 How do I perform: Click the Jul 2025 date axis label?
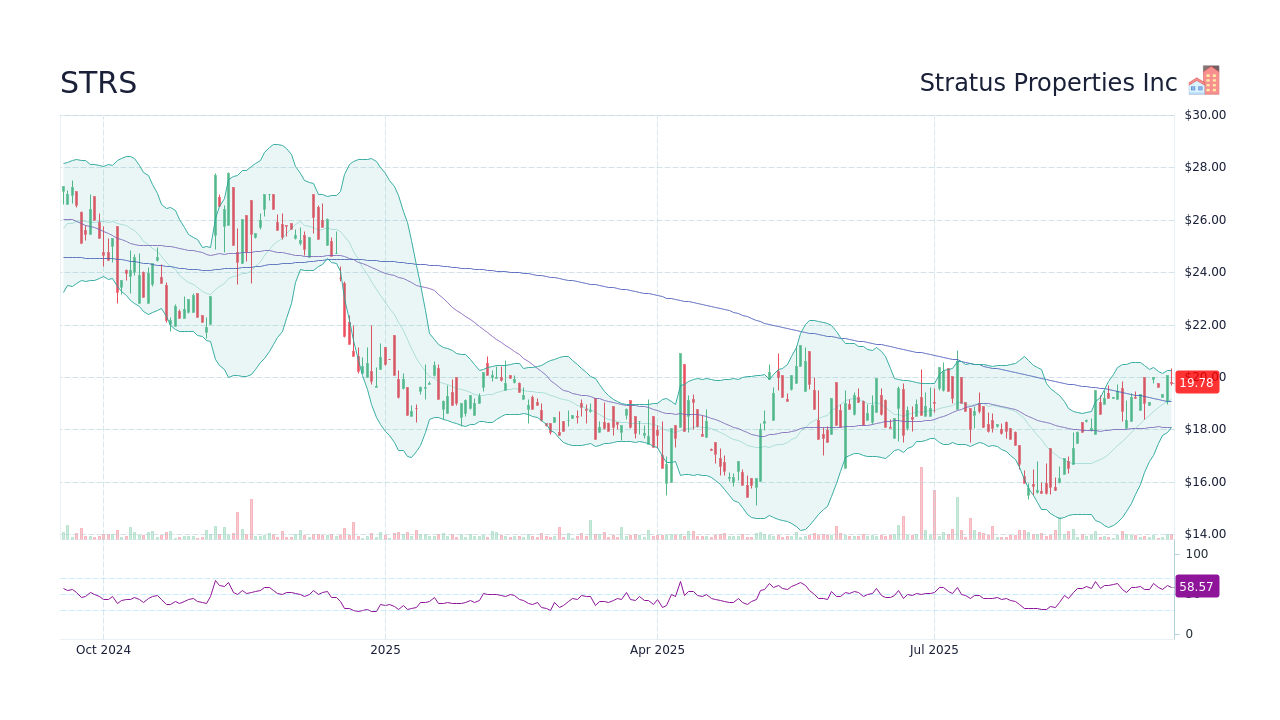pyautogui.click(x=934, y=650)
